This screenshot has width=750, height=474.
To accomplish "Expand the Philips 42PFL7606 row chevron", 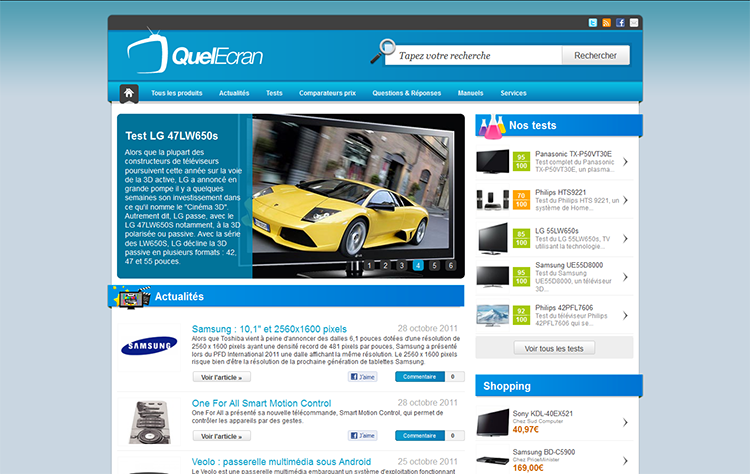I will [625, 315].
